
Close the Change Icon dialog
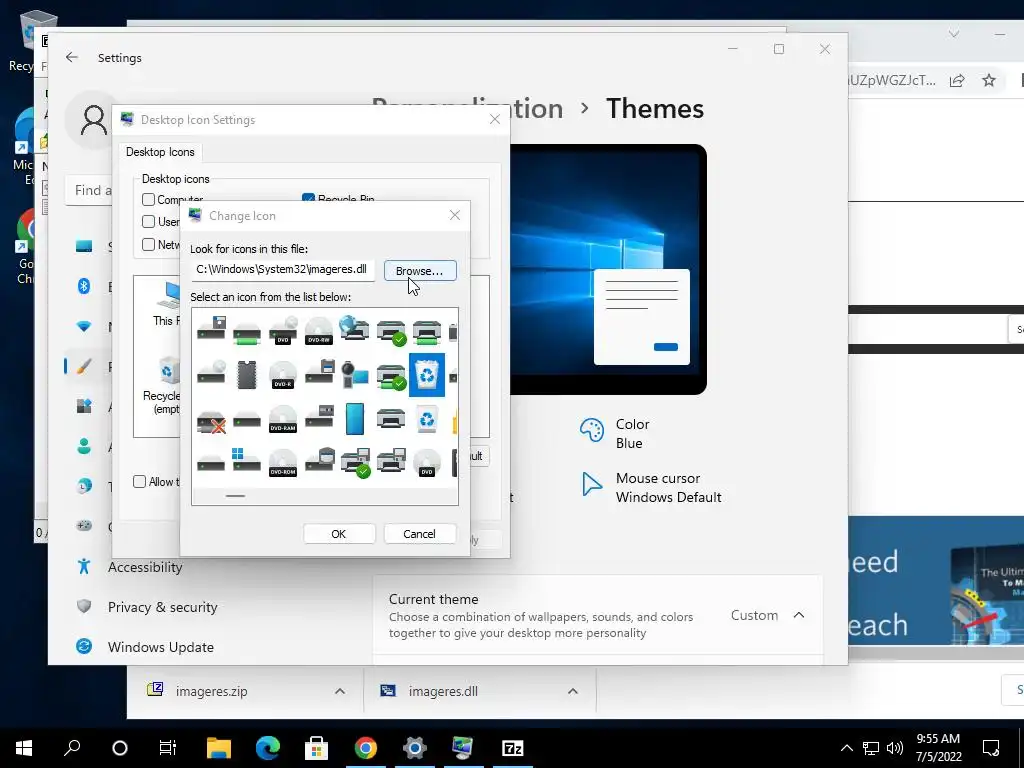[x=455, y=215]
